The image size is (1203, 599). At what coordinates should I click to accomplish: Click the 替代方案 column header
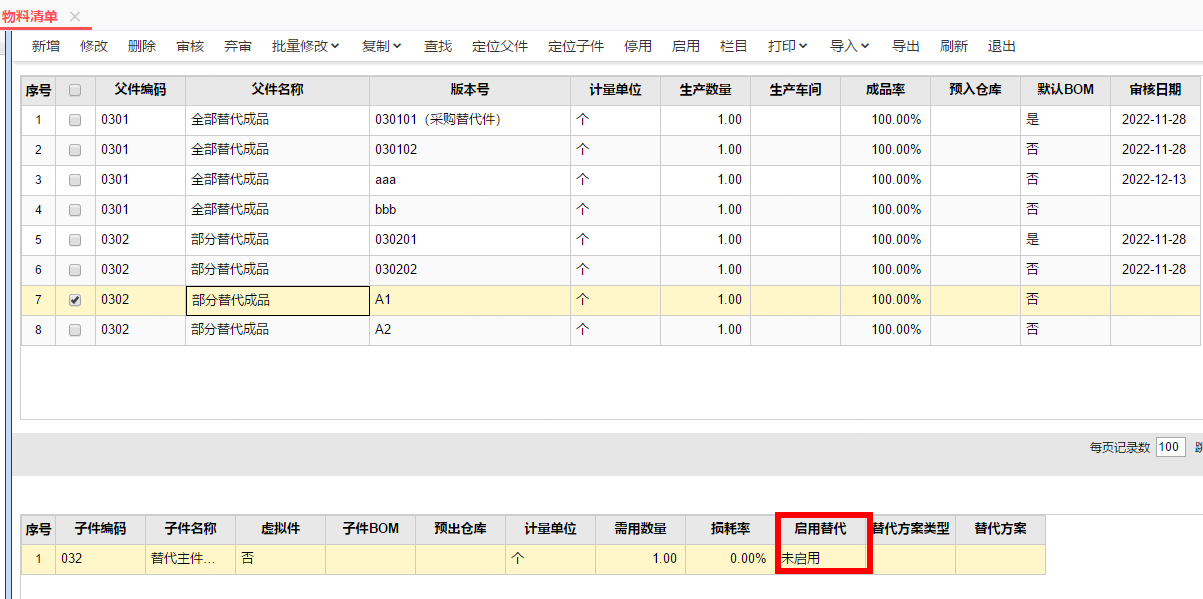[1000, 529]
